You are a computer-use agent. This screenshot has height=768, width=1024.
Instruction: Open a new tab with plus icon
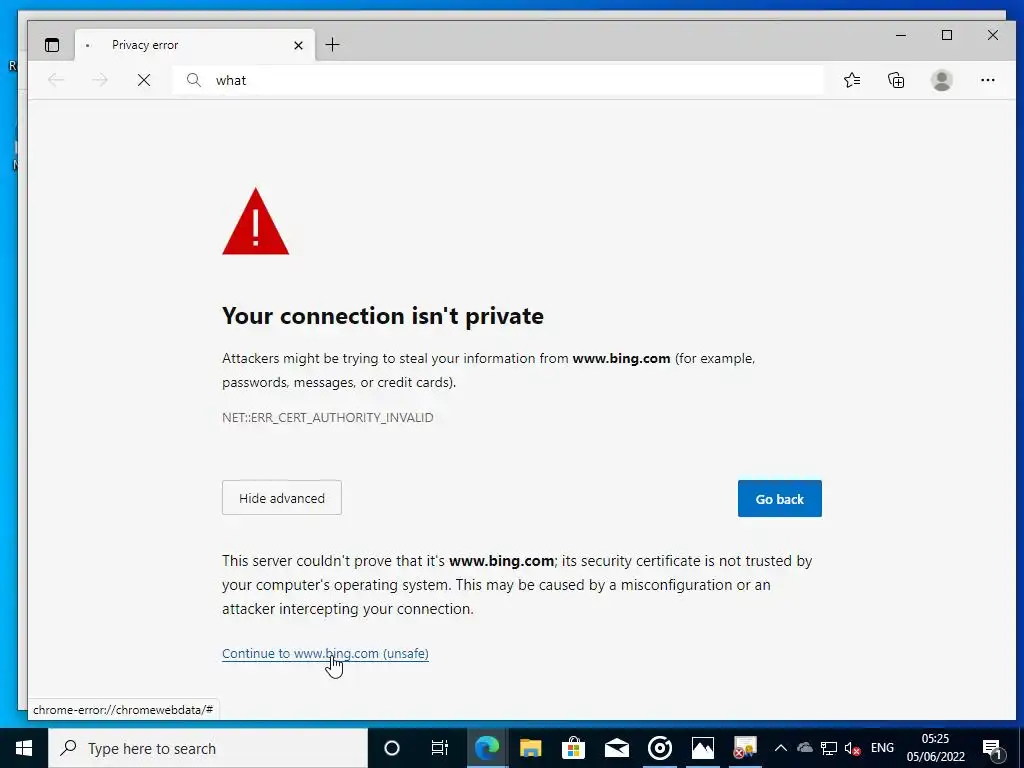pyautogui.click(x=332, y=44)
